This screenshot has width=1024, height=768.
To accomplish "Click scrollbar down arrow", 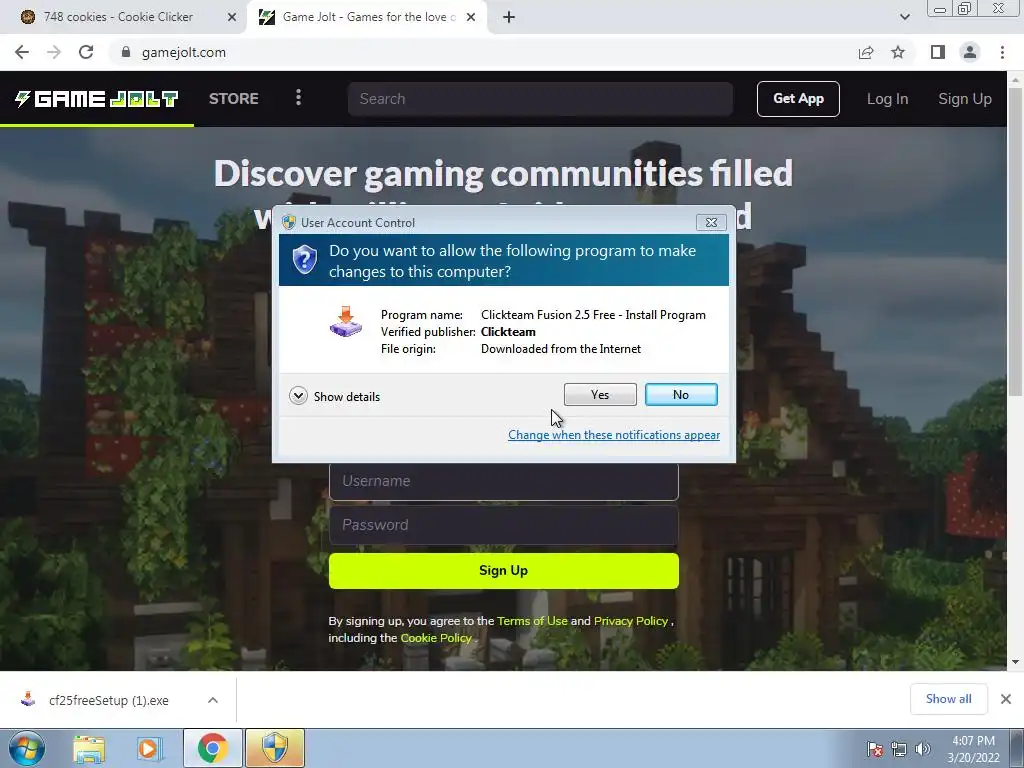I will [1015, 662].
